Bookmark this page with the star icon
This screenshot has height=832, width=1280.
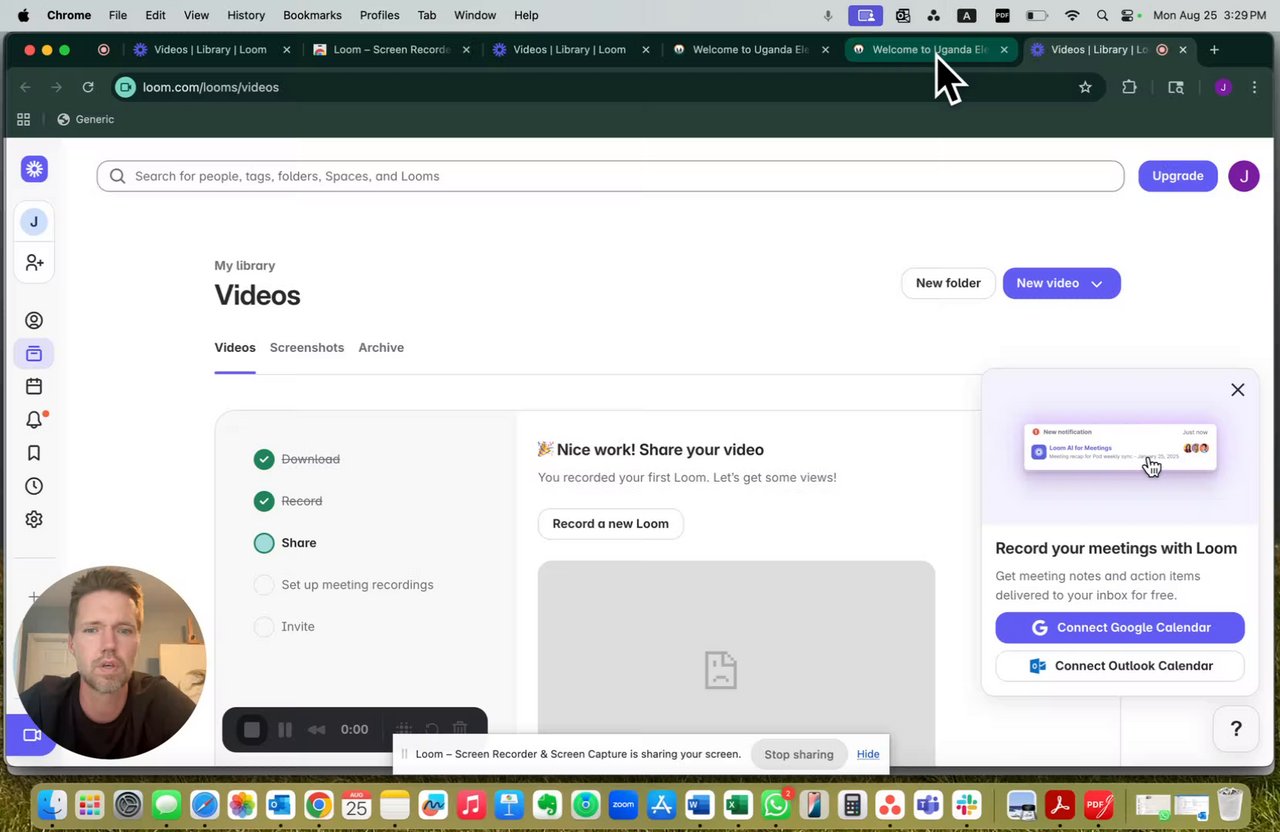pos(1085,87)
